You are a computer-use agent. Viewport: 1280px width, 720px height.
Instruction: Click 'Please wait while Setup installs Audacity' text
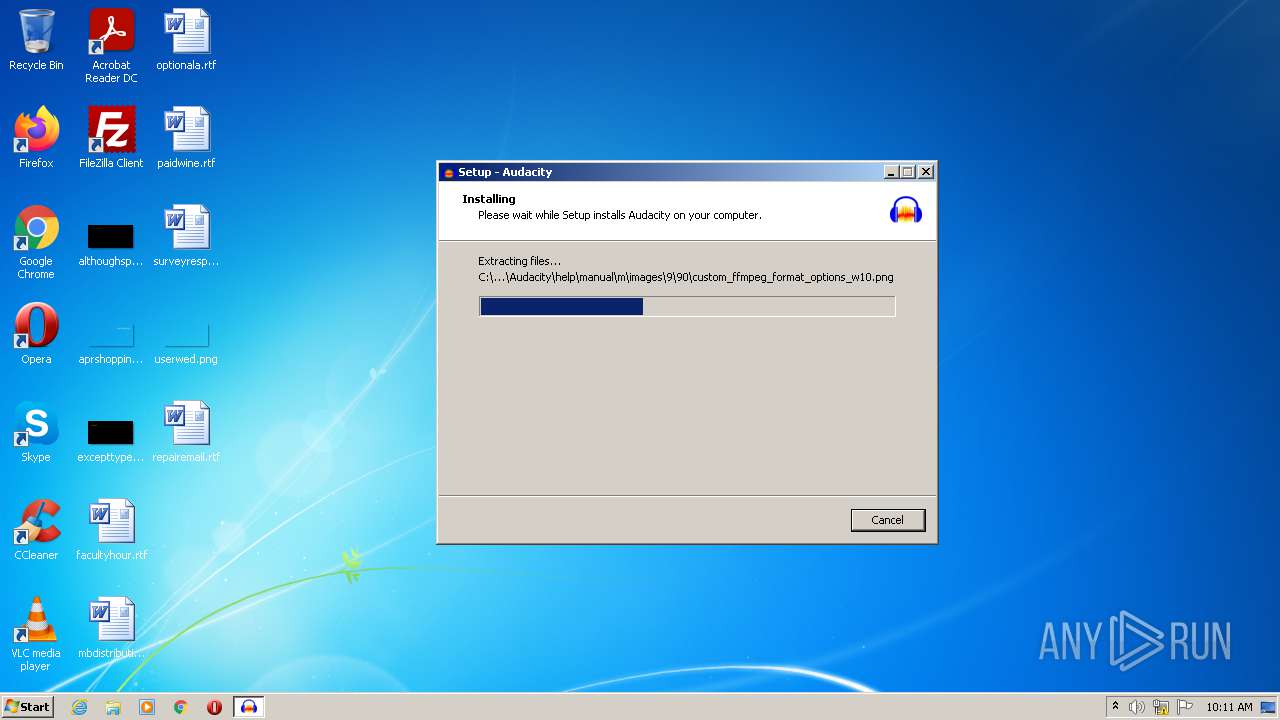pyautogui.click(x=620, y=215)
